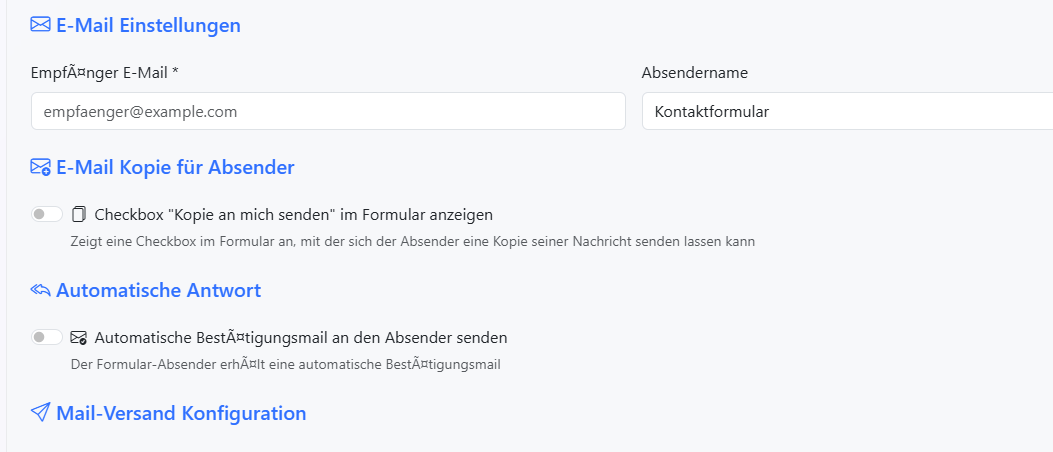Click the envelope-check icon before Automatische Bestätigungsmail

coord(80,338)
